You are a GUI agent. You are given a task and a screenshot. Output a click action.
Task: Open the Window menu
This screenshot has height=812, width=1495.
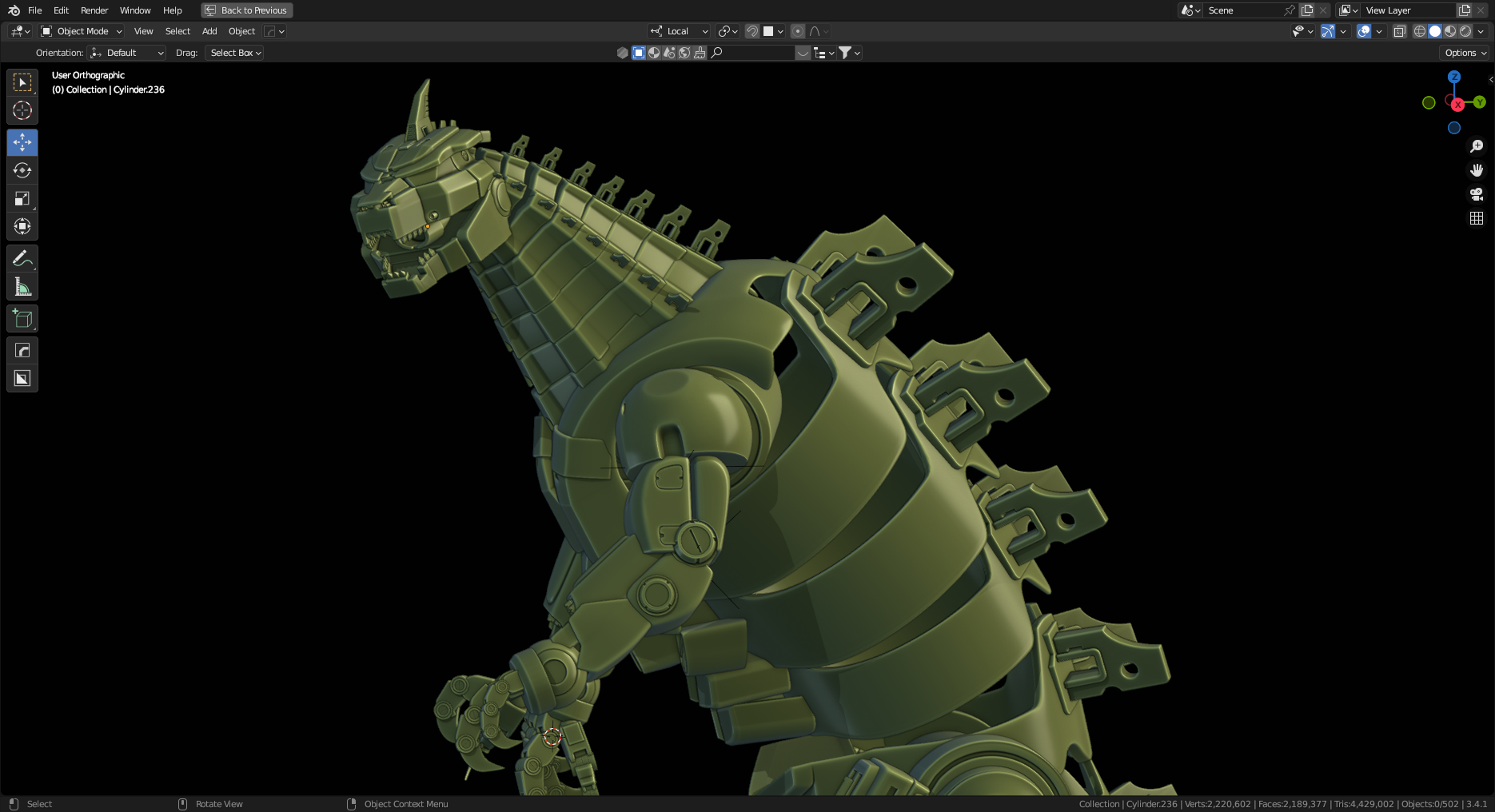click(x=135, y=10)
